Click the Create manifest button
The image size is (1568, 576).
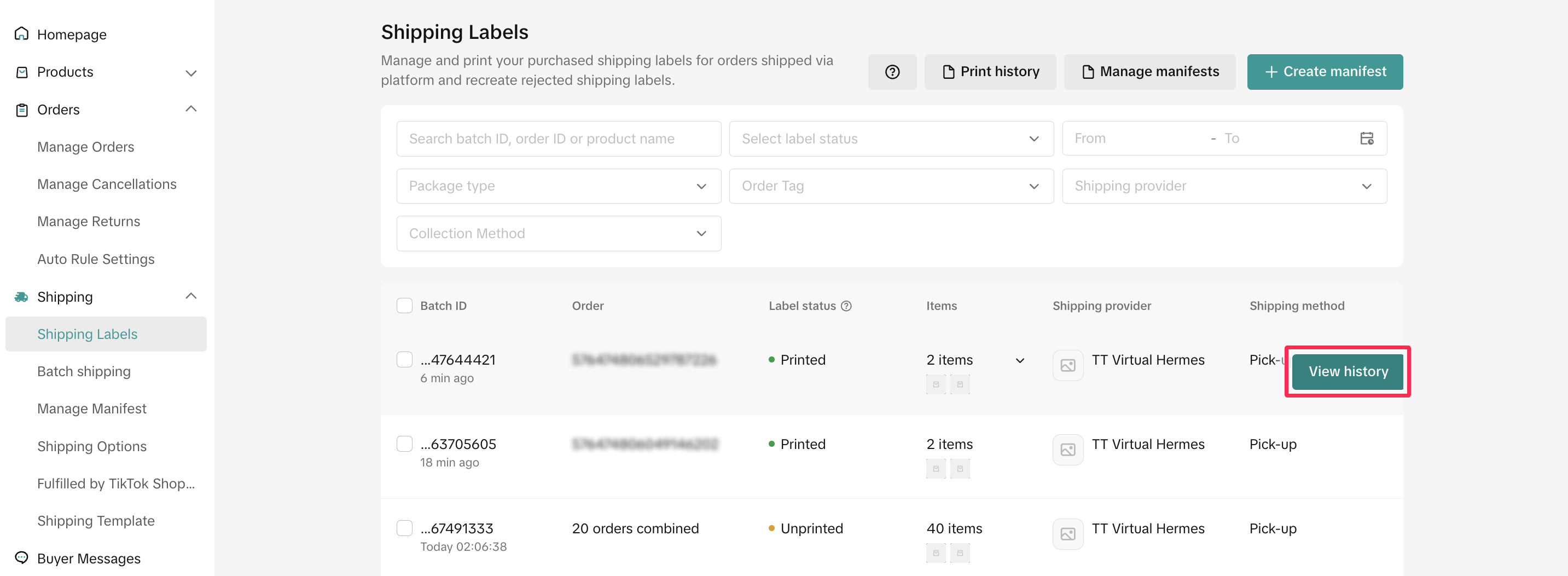1325,72
